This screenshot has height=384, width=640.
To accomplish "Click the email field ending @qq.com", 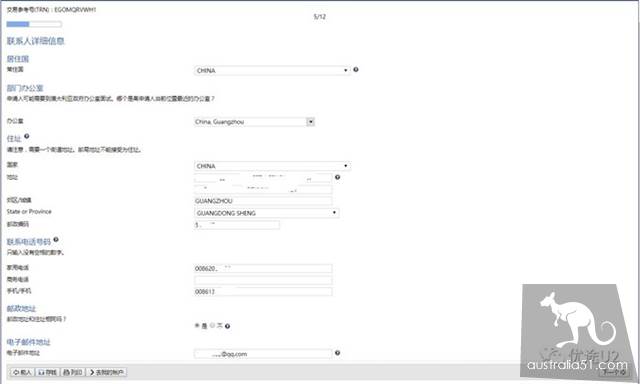I will pyautogui.click(x=263, y=354).
